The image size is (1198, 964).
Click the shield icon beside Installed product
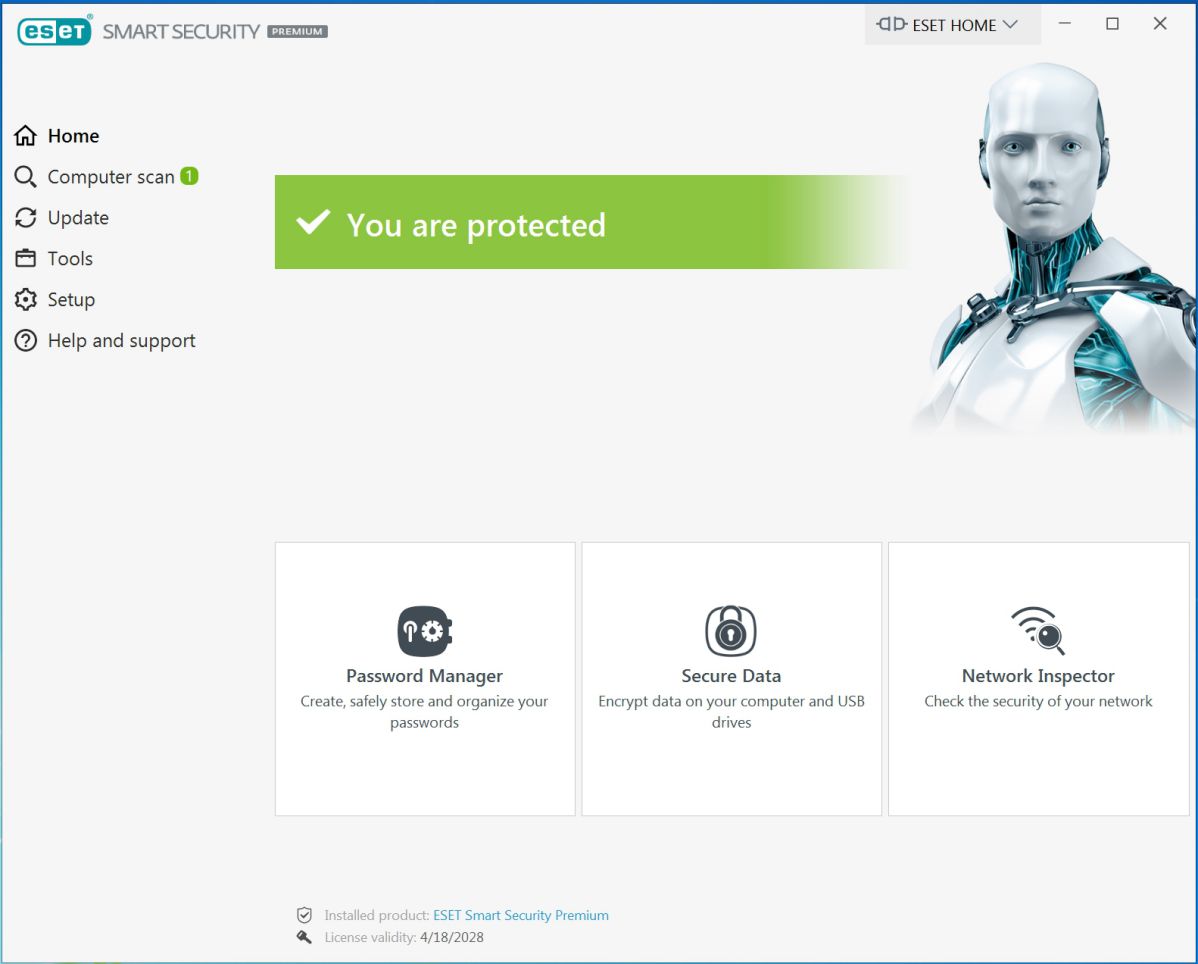point(304,915)
